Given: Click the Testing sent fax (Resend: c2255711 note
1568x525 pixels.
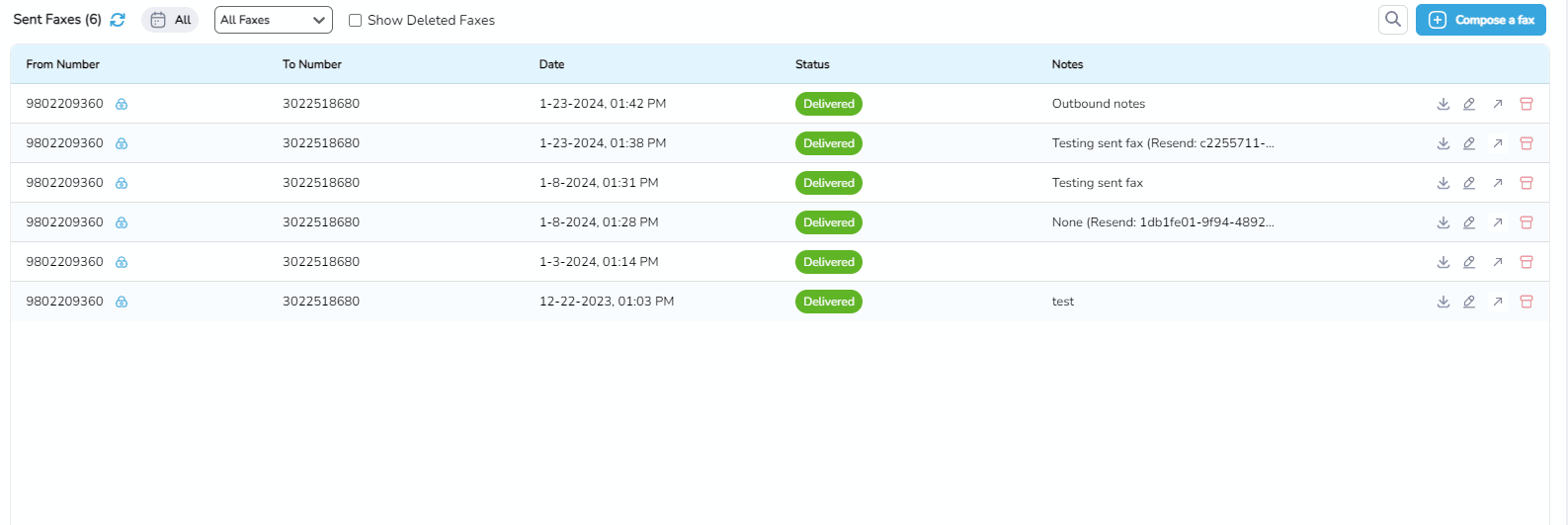Looking at the screenshot, I should [1163, 143].
